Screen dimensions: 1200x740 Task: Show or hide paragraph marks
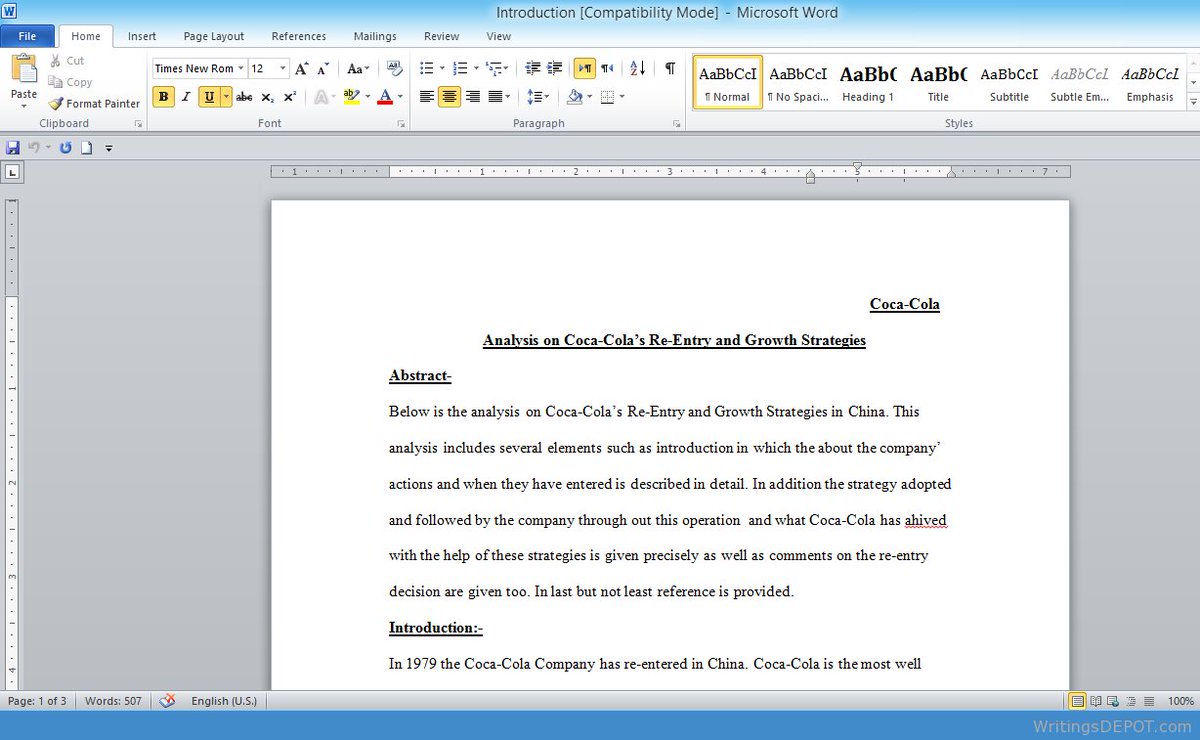click(670, 68)
